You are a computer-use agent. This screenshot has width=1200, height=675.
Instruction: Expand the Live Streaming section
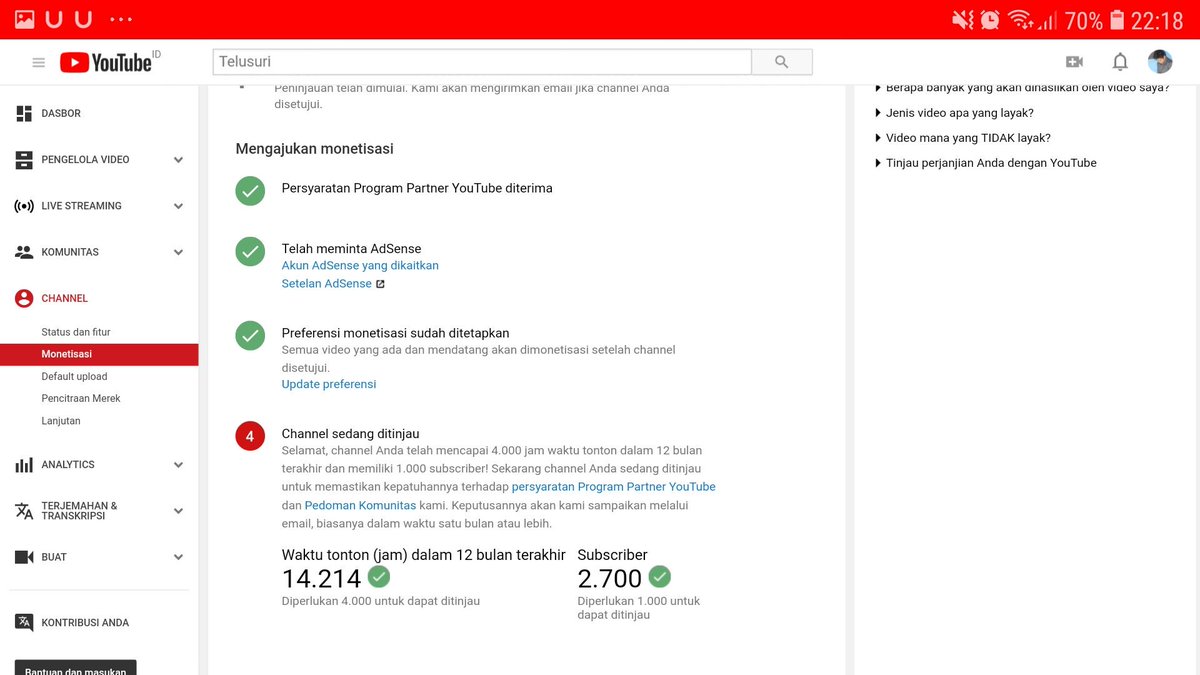[179, 207]
